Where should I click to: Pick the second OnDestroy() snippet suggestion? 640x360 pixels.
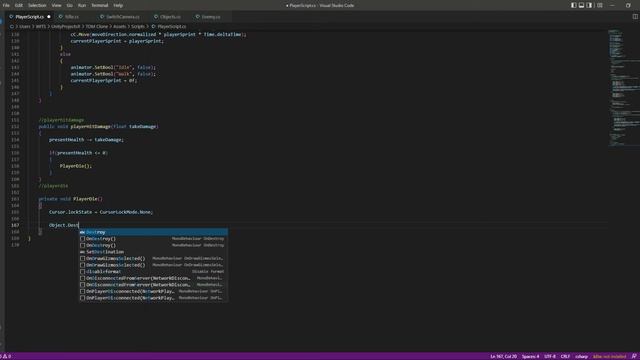[x=153, y=245]
